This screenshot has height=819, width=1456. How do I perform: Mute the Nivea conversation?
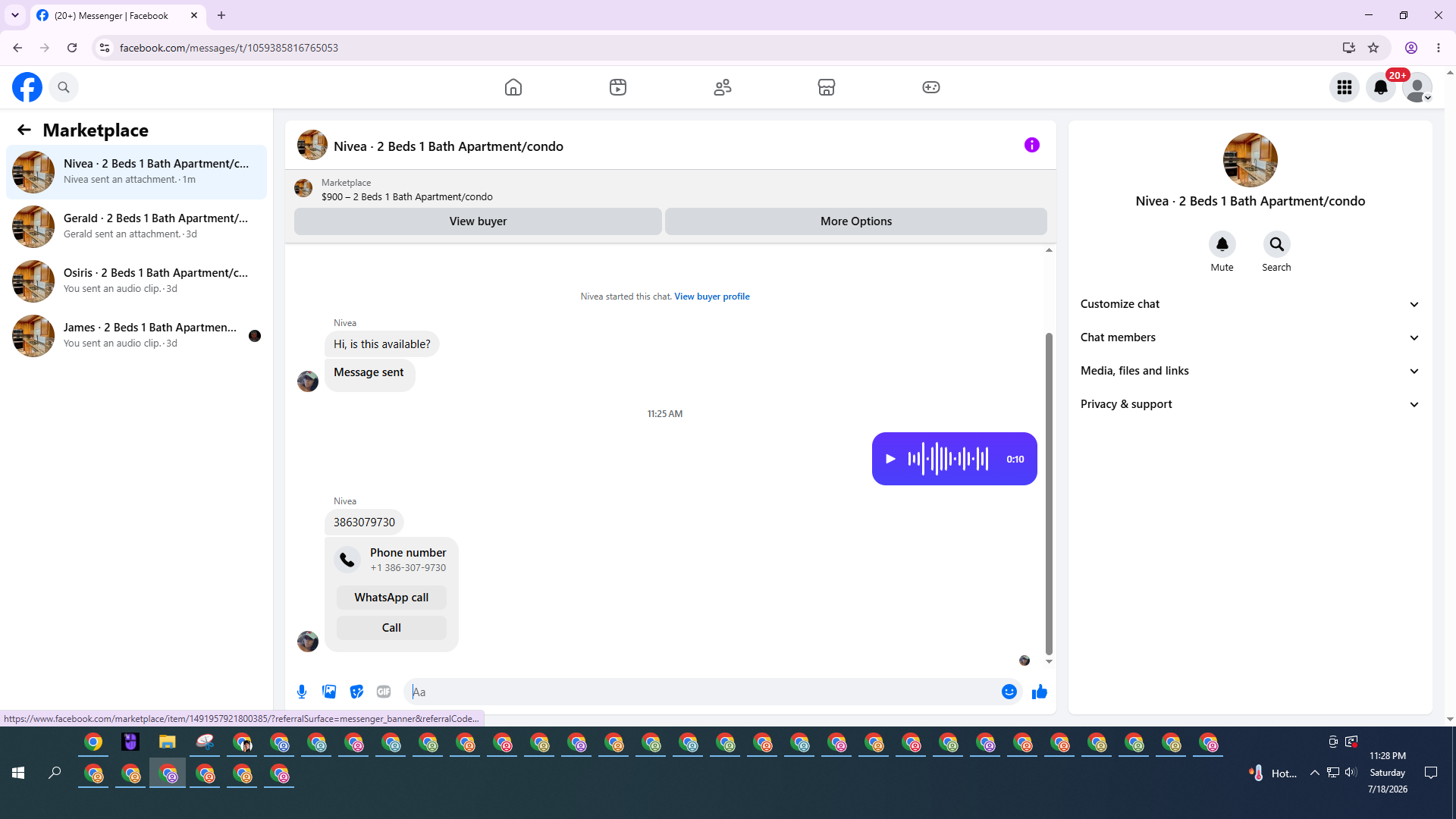[x=1222, y=244]
